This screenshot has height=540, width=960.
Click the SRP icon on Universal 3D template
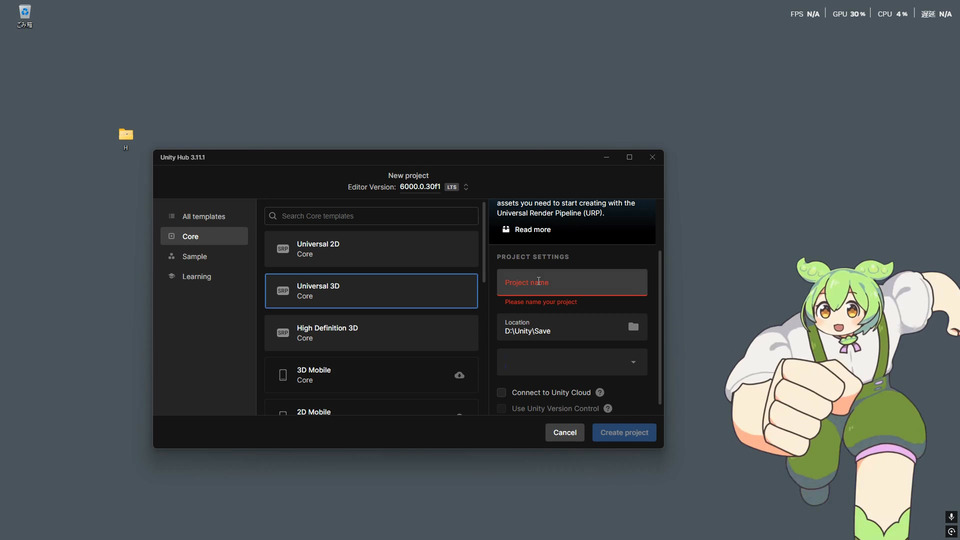[x=282, y=291]
